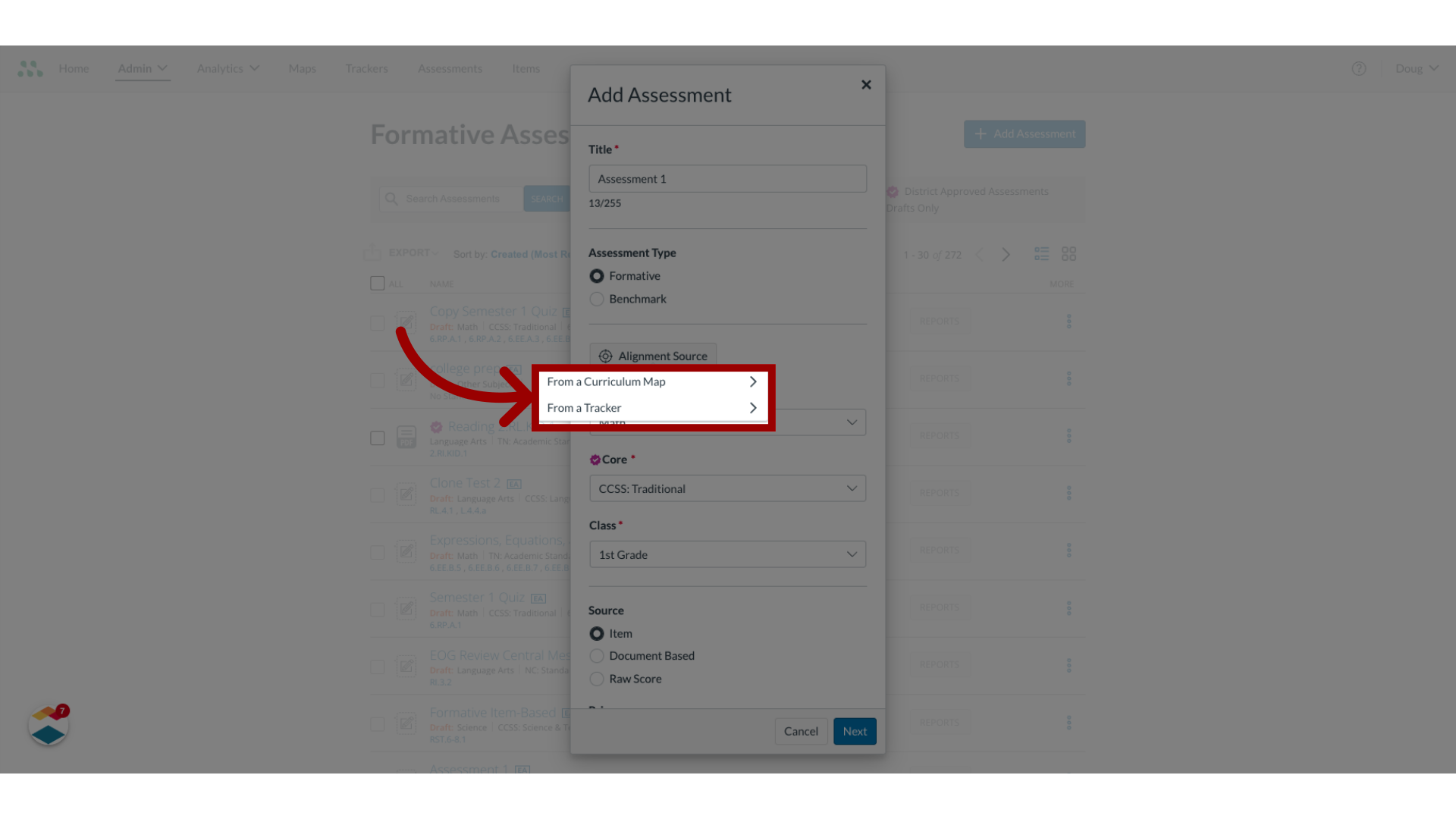
Task: Click the Assessment 1 title input field
Action: 728,178
